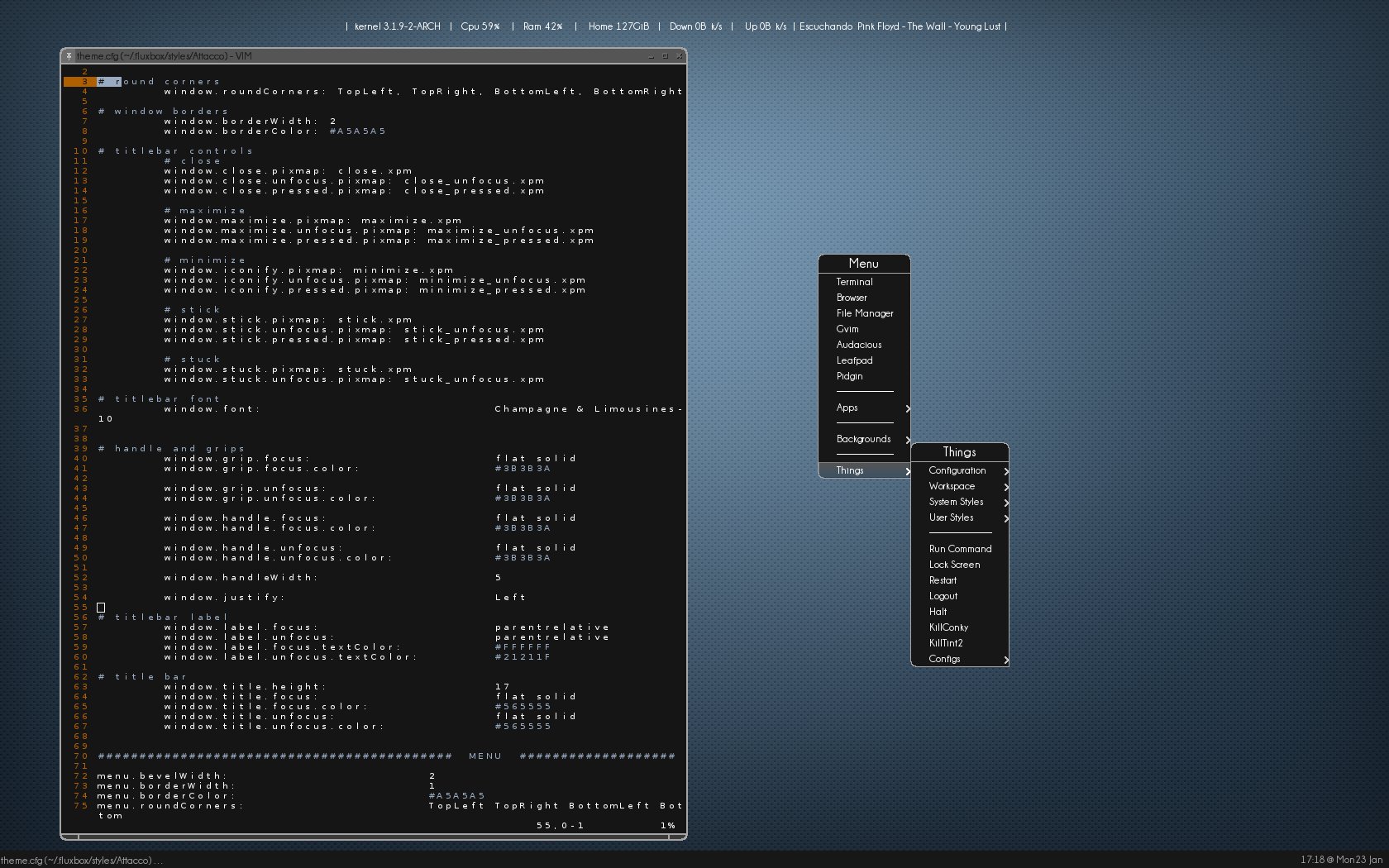This screenshot has width=1389, height=868.
Task: Click the menu.roundCorners line
Action: click(x=389, y=806)
